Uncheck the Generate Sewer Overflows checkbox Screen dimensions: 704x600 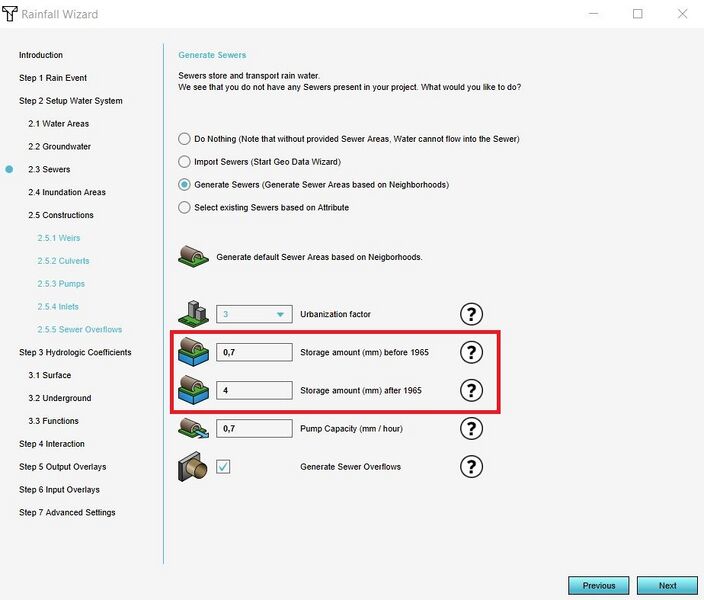pos(223,467)
